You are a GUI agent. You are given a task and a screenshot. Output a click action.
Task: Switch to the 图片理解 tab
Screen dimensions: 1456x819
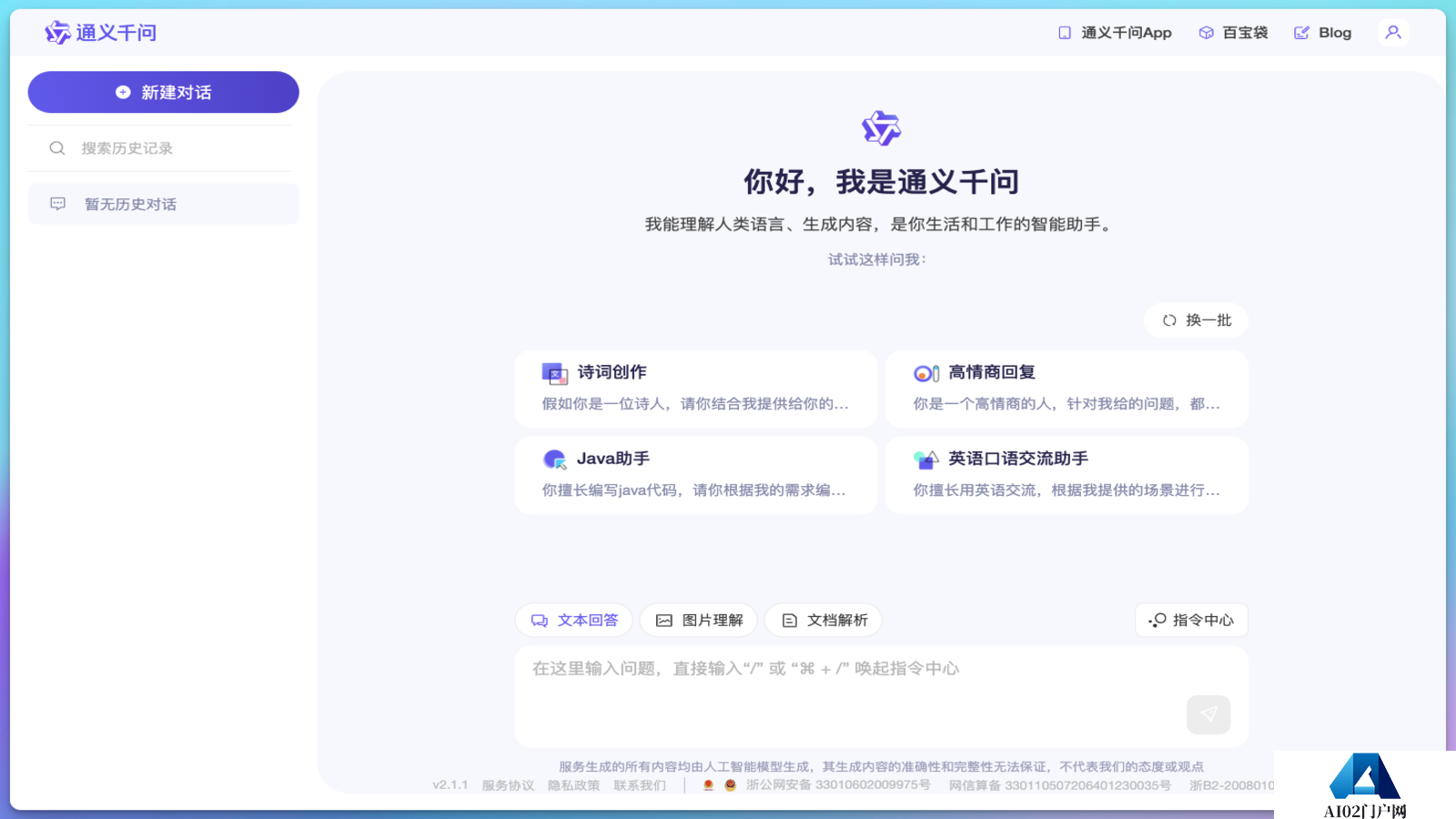[699, 621]
